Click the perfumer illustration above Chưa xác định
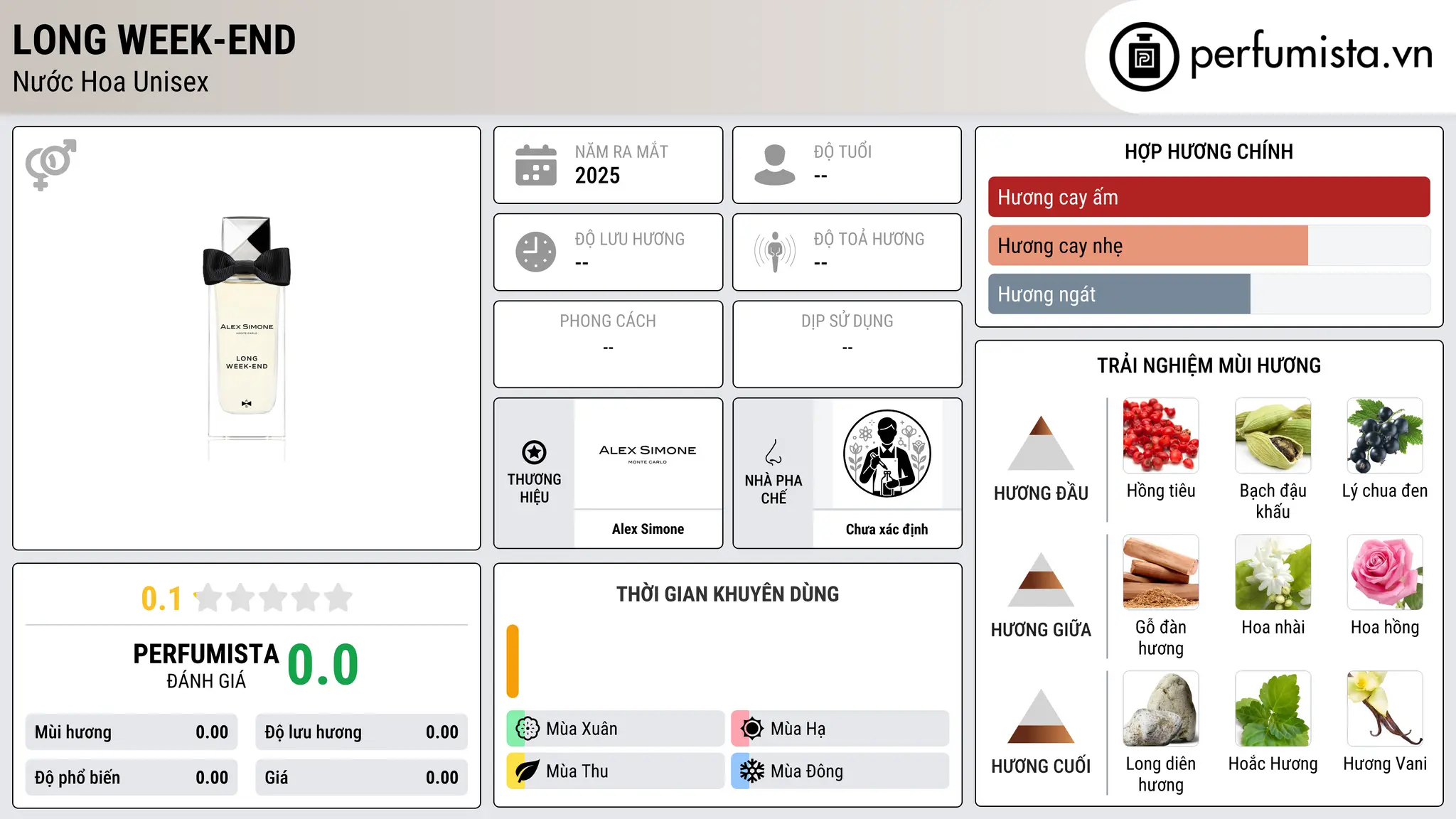 point(887,454)
